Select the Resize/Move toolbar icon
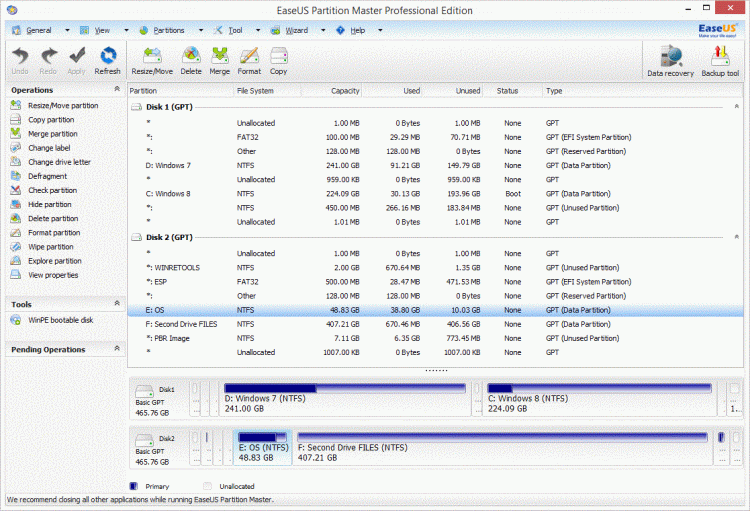The width and height of the screenshot is (750, 511). pyautogui.click(x=152, y=61)
